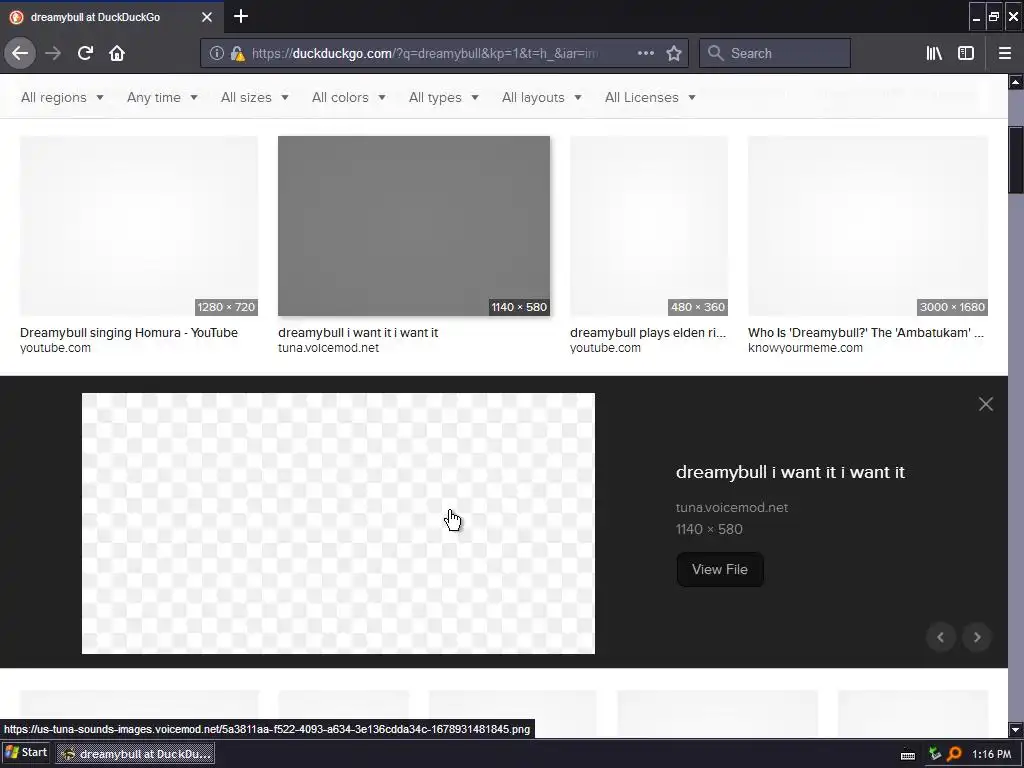The image size is (1024, 768).
Task: Click knowyourmeme.com source text
Action: pyautogui.click(x=805, y=348)
